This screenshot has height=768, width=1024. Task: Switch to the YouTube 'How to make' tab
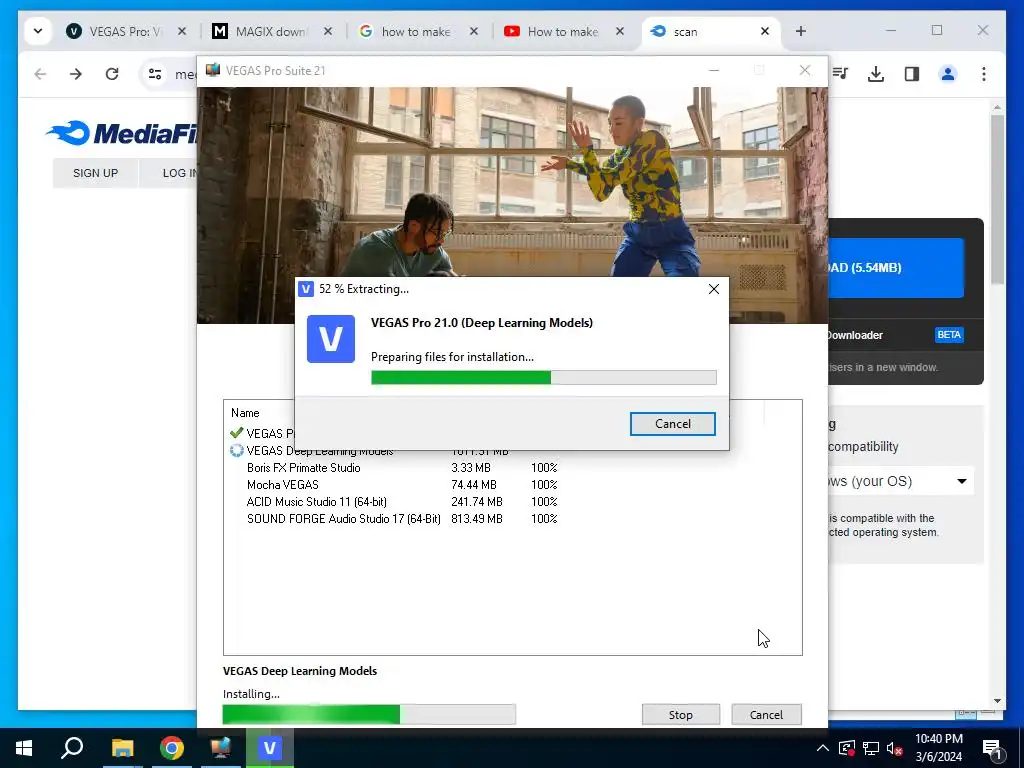tap(563, 31)
